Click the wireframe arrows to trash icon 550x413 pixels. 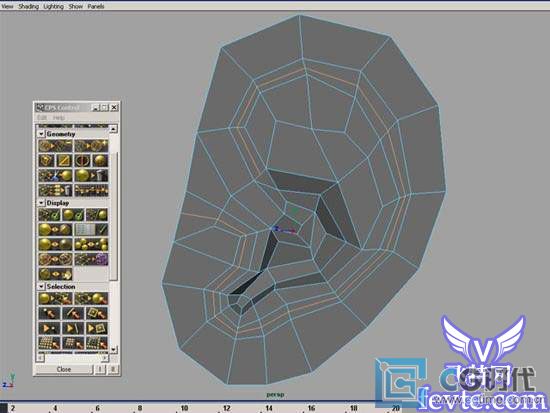coord(55,190)
